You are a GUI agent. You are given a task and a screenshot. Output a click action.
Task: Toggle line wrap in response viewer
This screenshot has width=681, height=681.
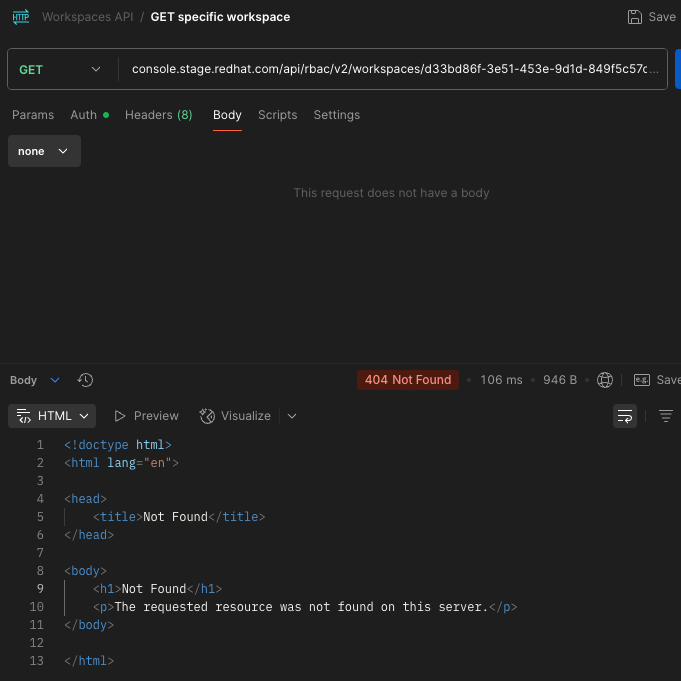(x=625, y=416)
